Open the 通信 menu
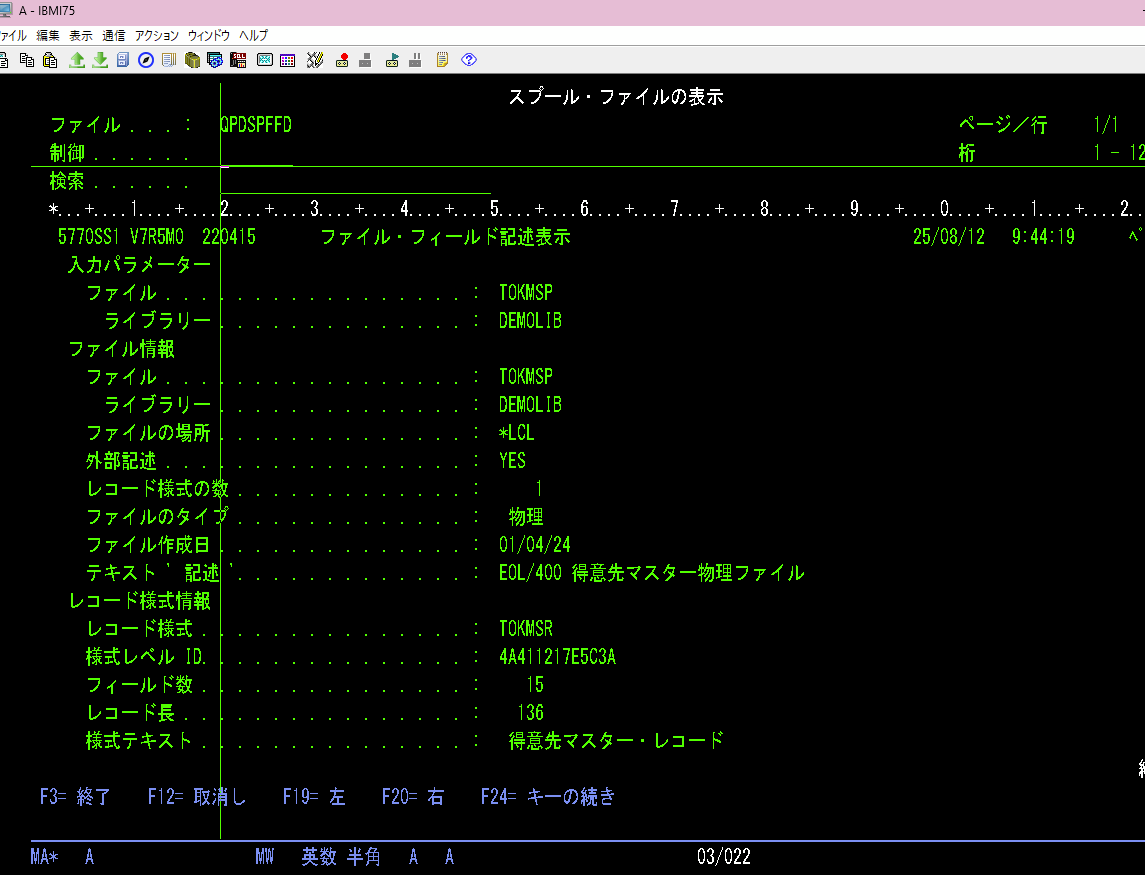 [114, 35]
